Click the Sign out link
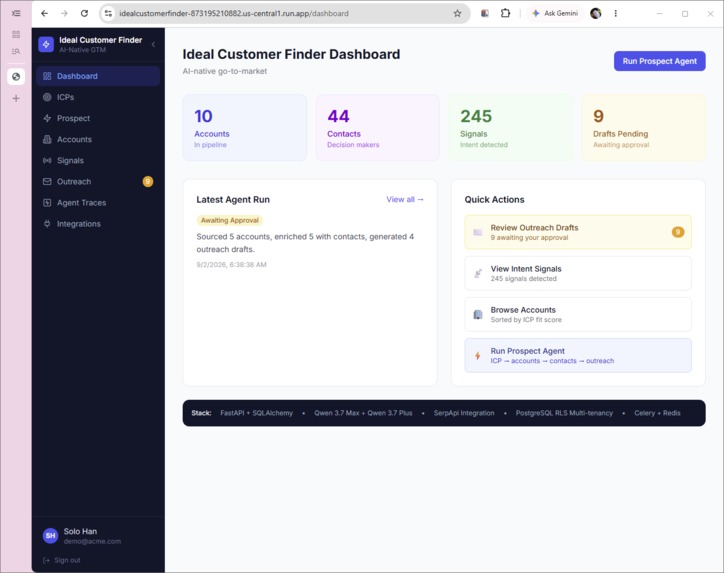 (61, 560)
